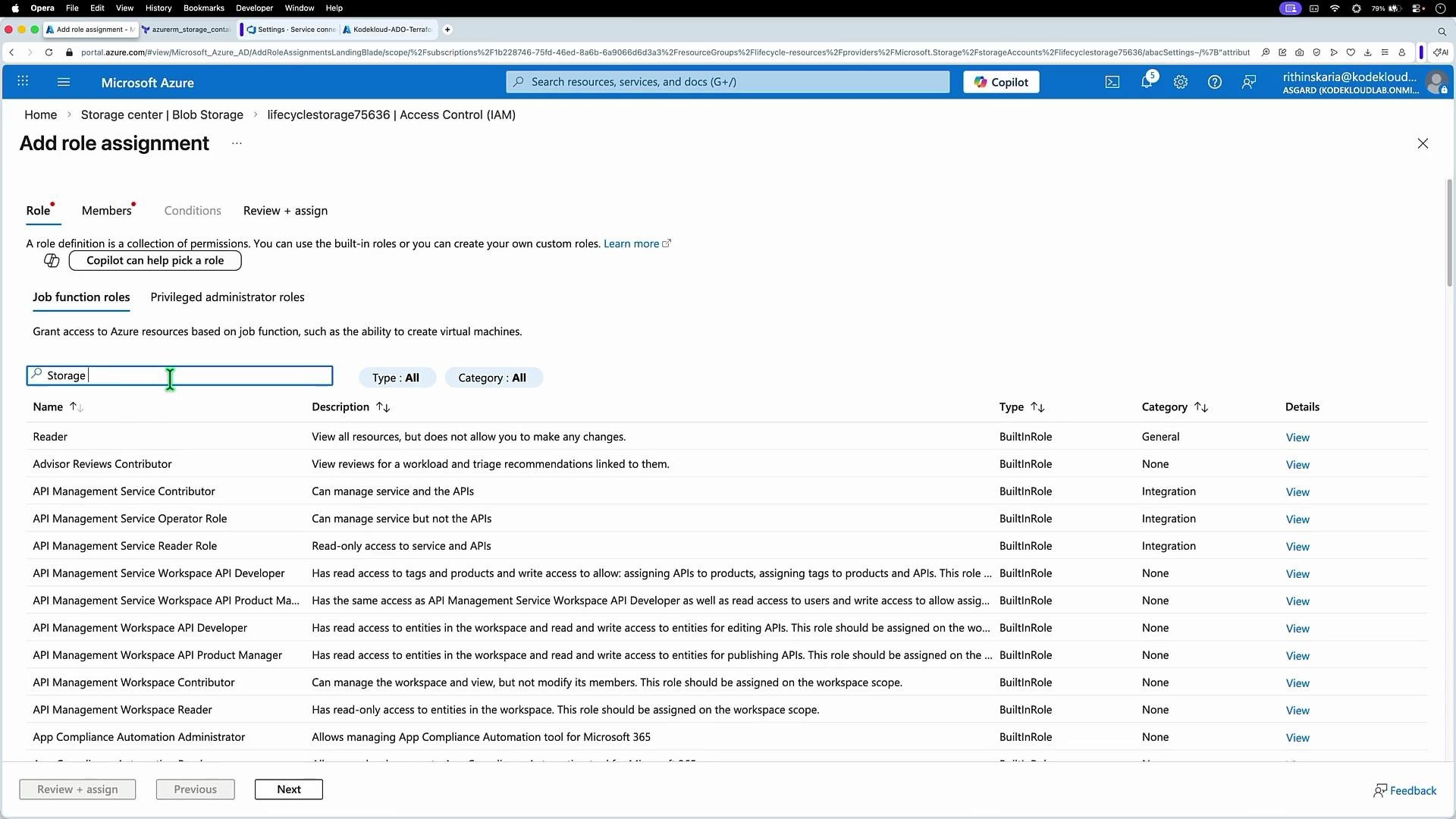Image resolution: width=1456 pixels, height=819 pixels.
Task: Open a new browser tab with plus icon
Action: tap(447, 30)
